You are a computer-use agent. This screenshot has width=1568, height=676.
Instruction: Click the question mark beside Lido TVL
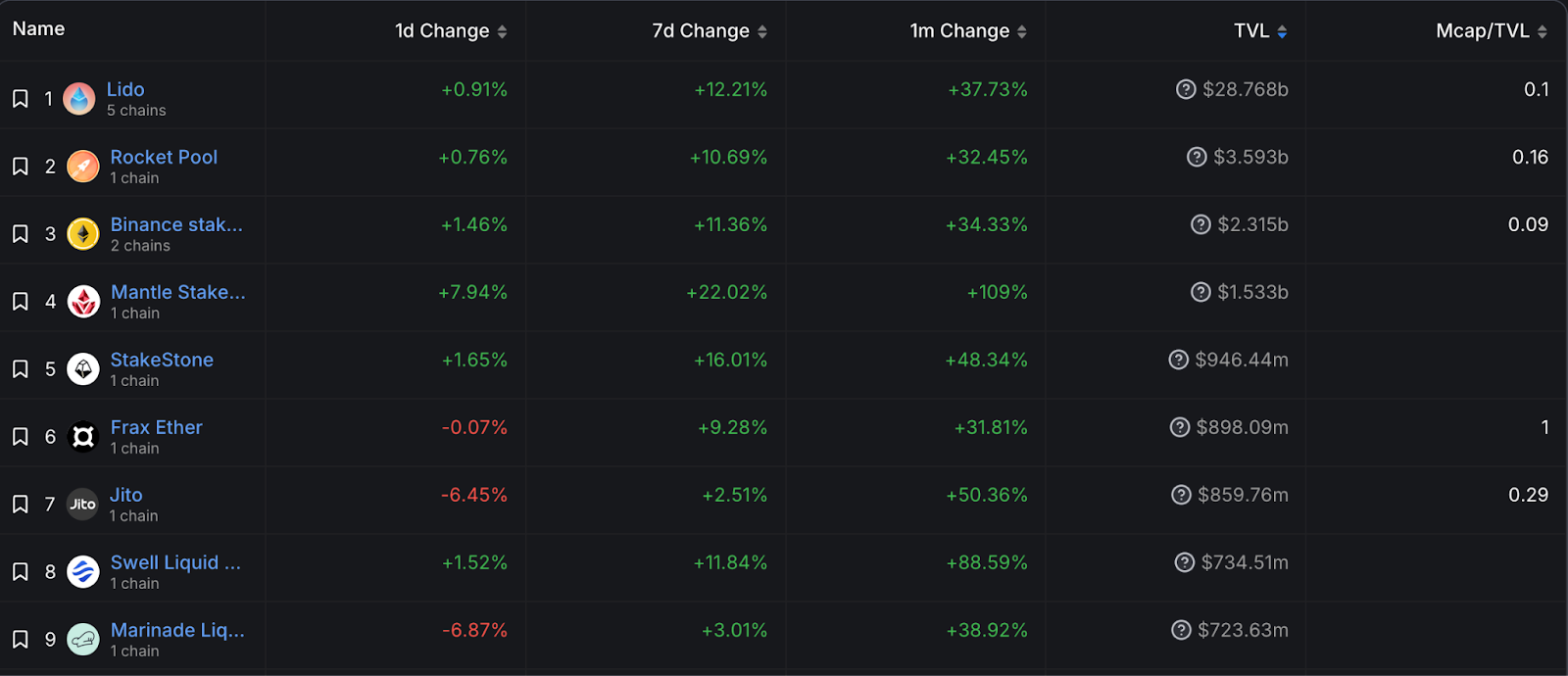click(1186, 90)
